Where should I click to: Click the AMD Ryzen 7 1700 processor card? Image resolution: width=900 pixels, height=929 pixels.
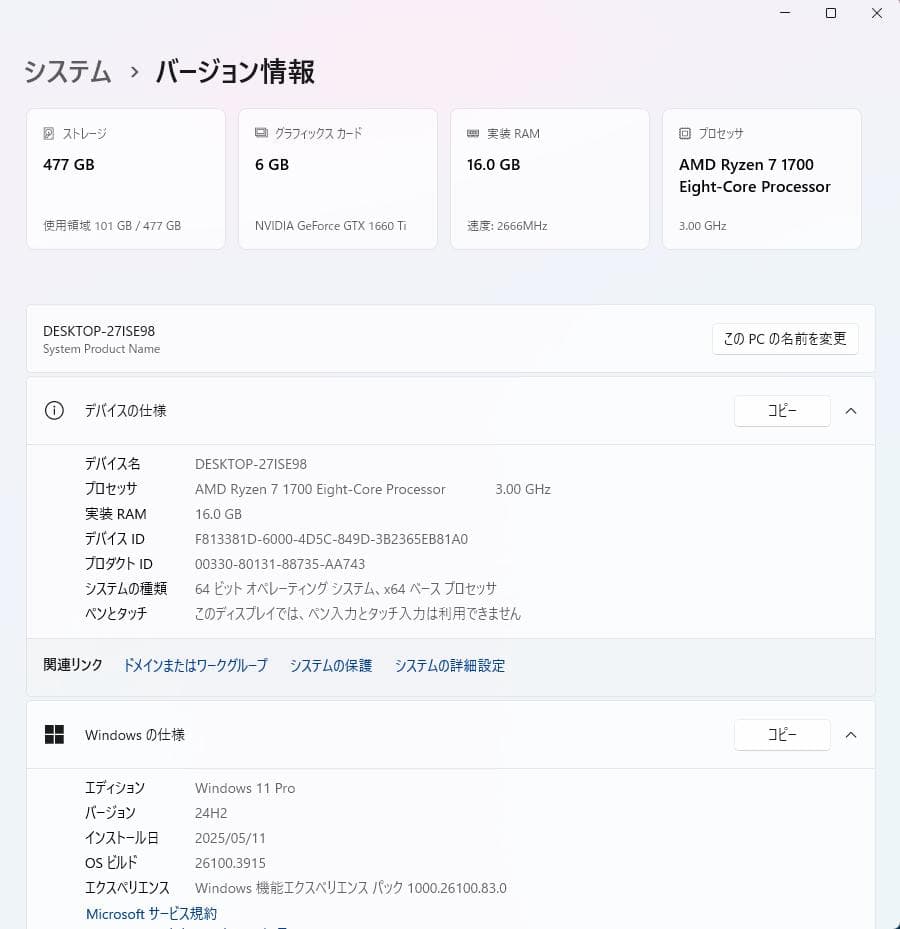(x=761, y=178)
